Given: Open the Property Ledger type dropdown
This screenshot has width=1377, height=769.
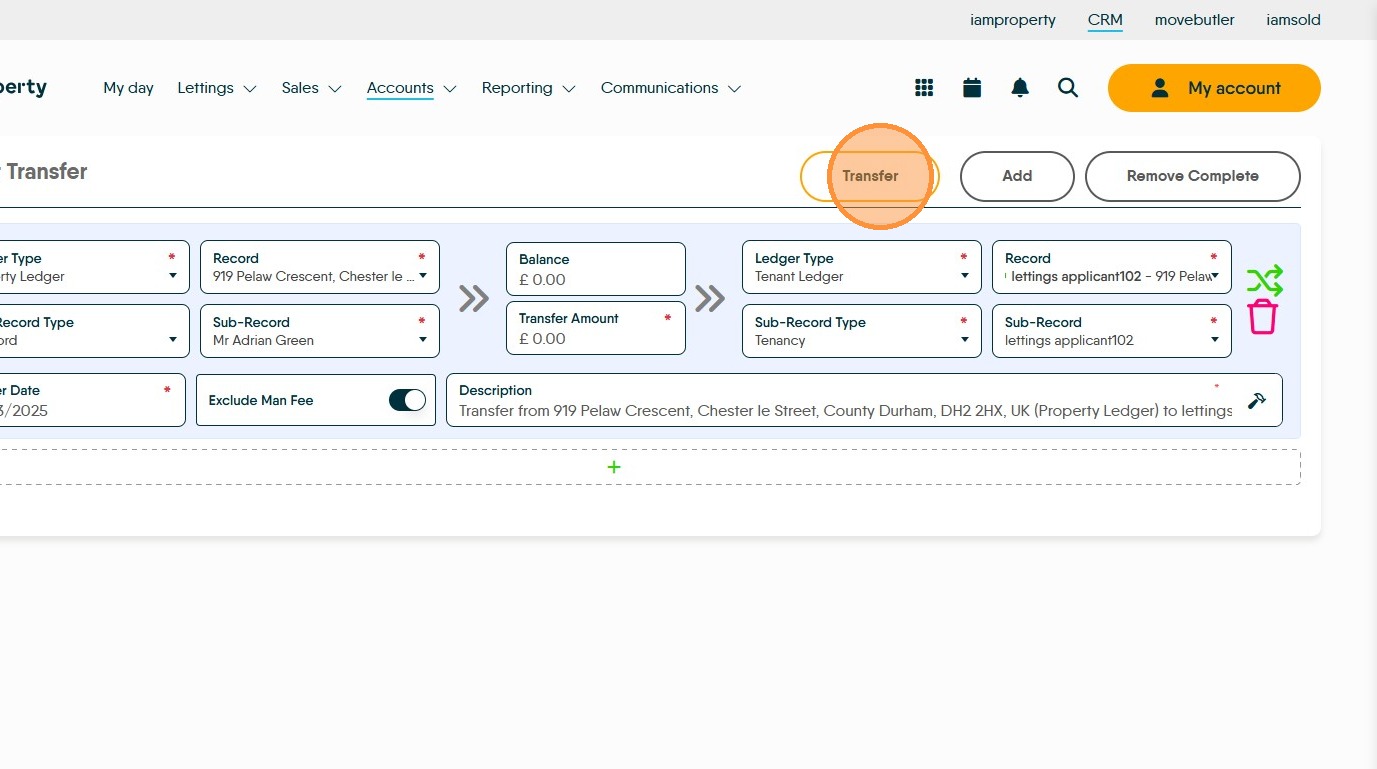Looking at the screenshot, I should [94, 267].
